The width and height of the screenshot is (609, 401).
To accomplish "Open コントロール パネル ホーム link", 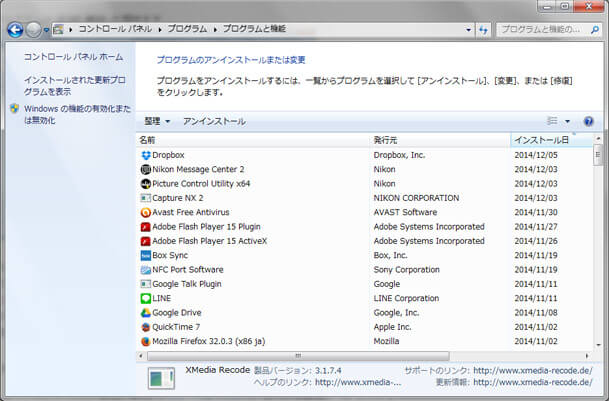I will click(73, 57).
